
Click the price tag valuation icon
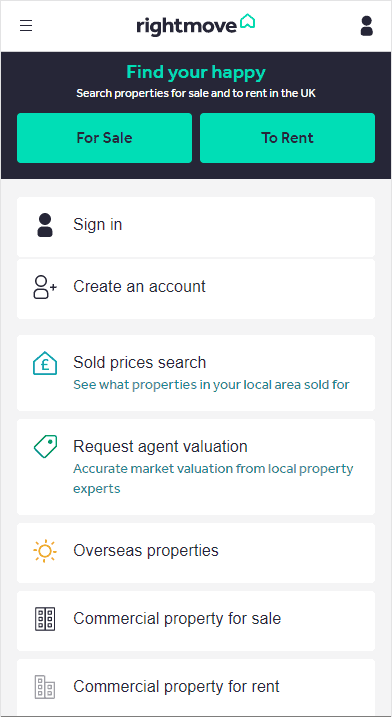coord(45,446)
